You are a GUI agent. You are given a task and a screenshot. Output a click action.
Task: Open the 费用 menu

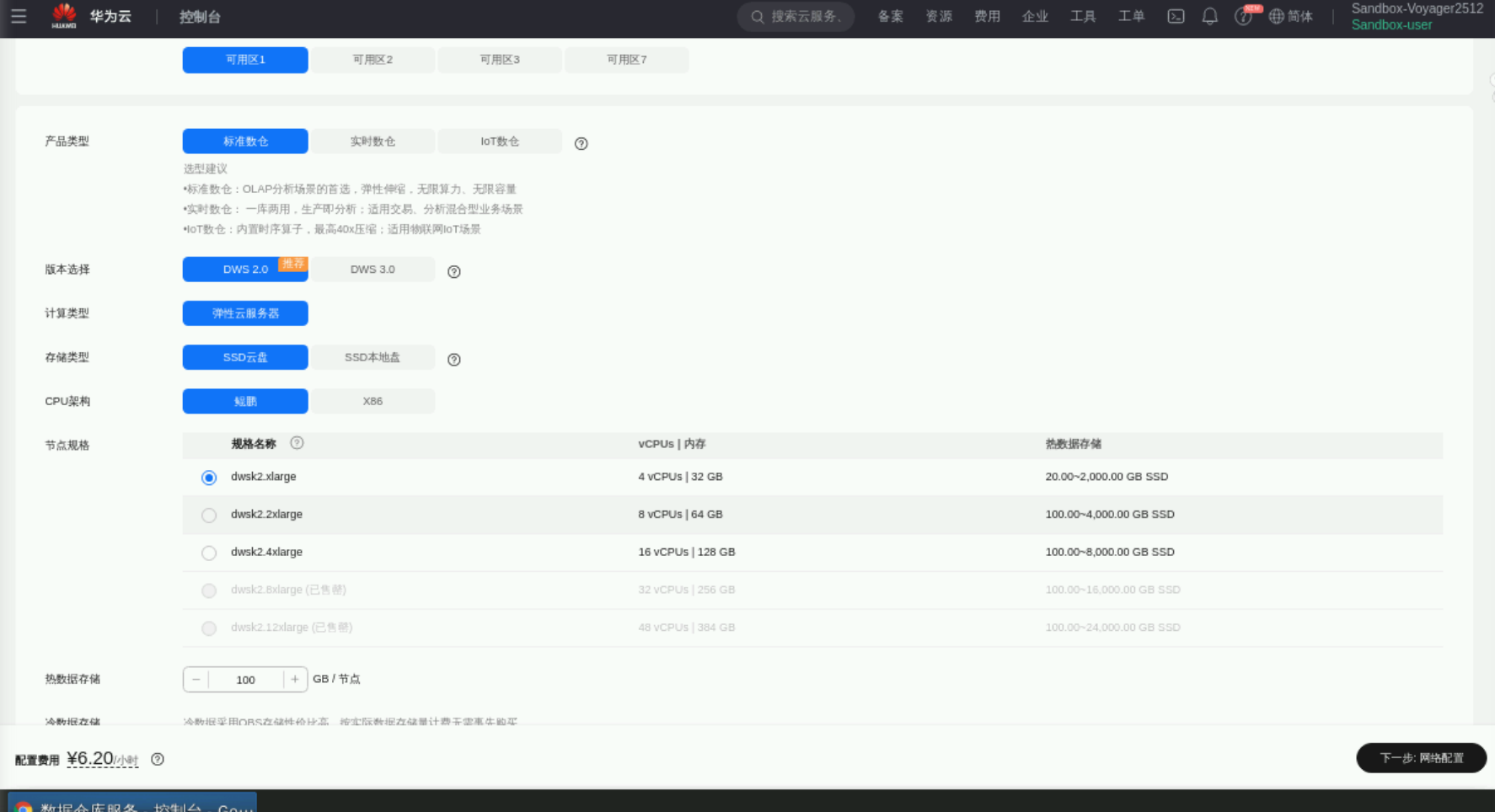(987, 16)
